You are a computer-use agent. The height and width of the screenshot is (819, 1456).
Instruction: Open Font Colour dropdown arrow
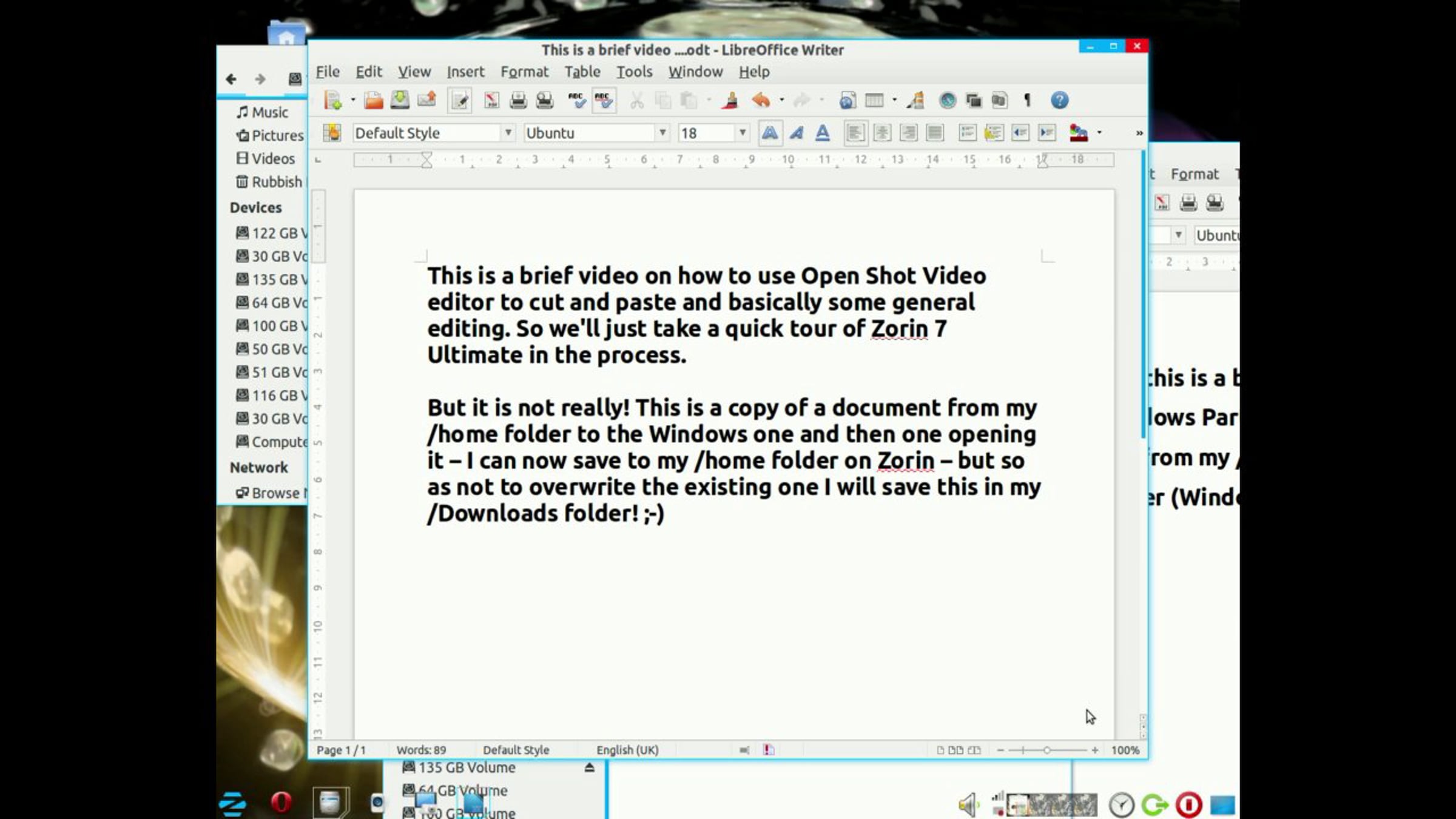[x=1099, y=133]
